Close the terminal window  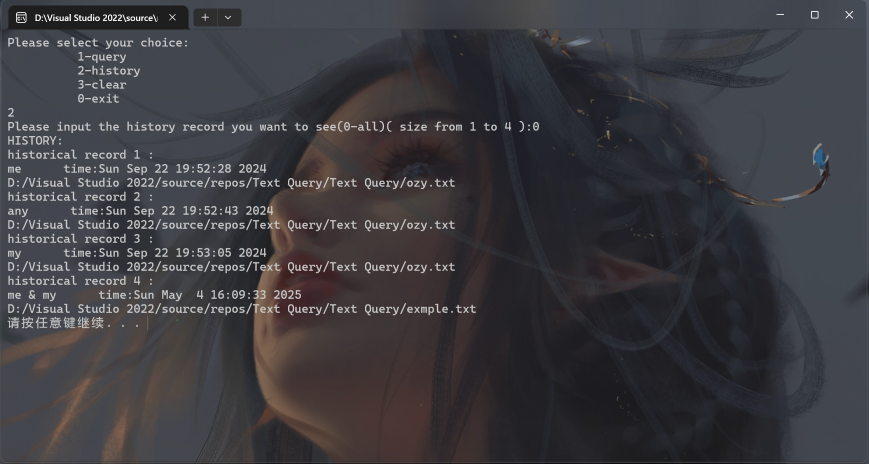[x=849, y=15]
